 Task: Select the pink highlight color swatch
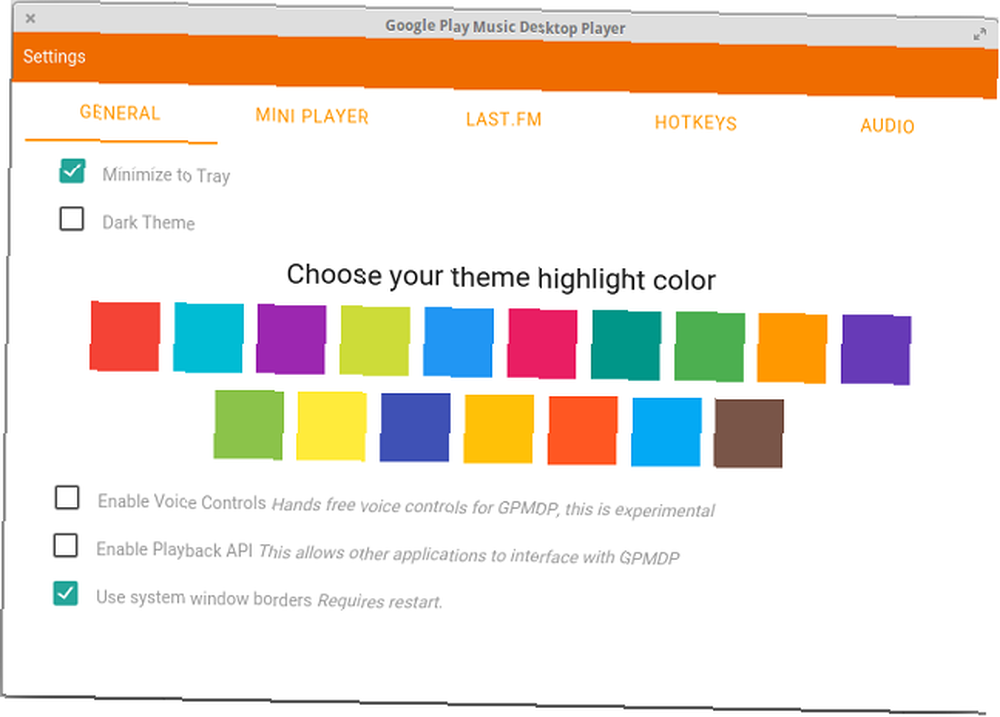[x=543, y=344]
